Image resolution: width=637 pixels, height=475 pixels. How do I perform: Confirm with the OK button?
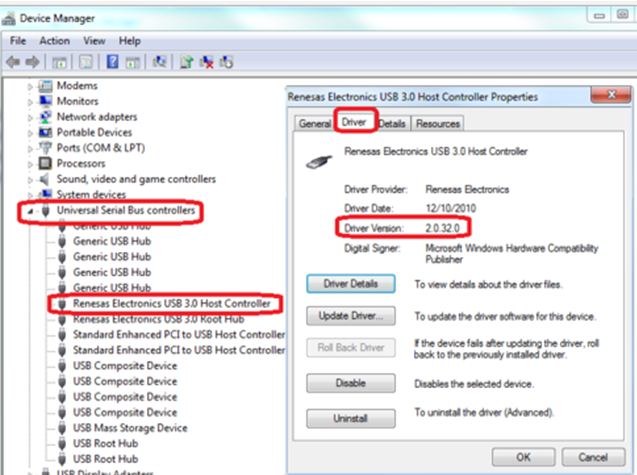pos(523,457)
